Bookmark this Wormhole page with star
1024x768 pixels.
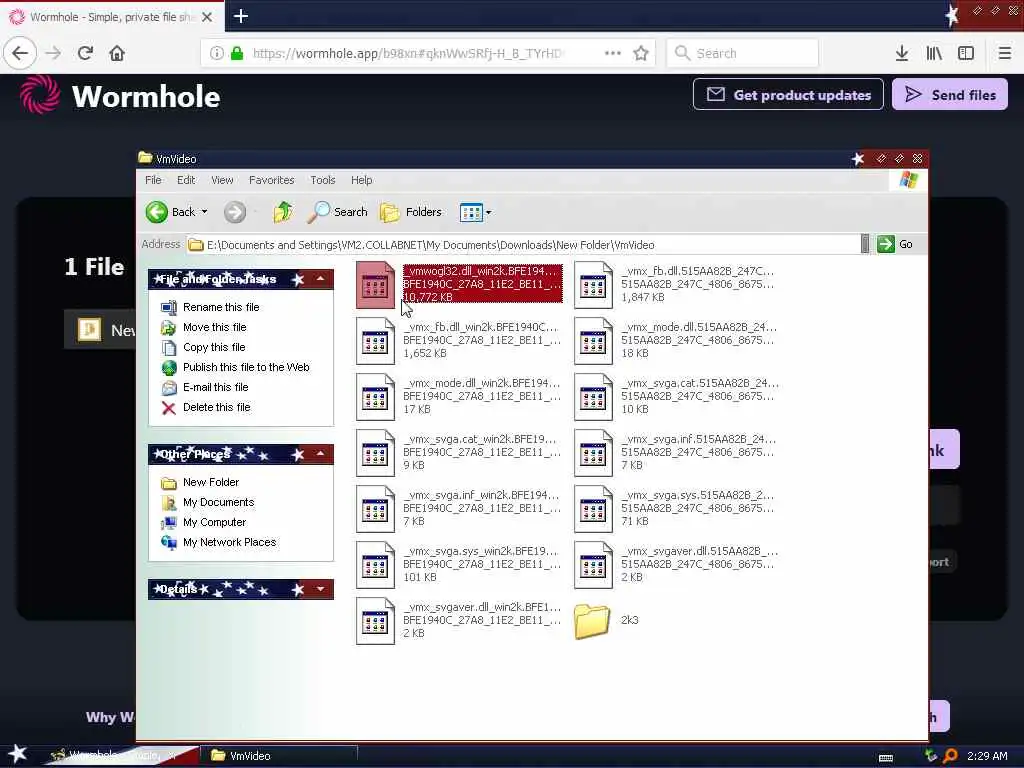pos(641,53)
